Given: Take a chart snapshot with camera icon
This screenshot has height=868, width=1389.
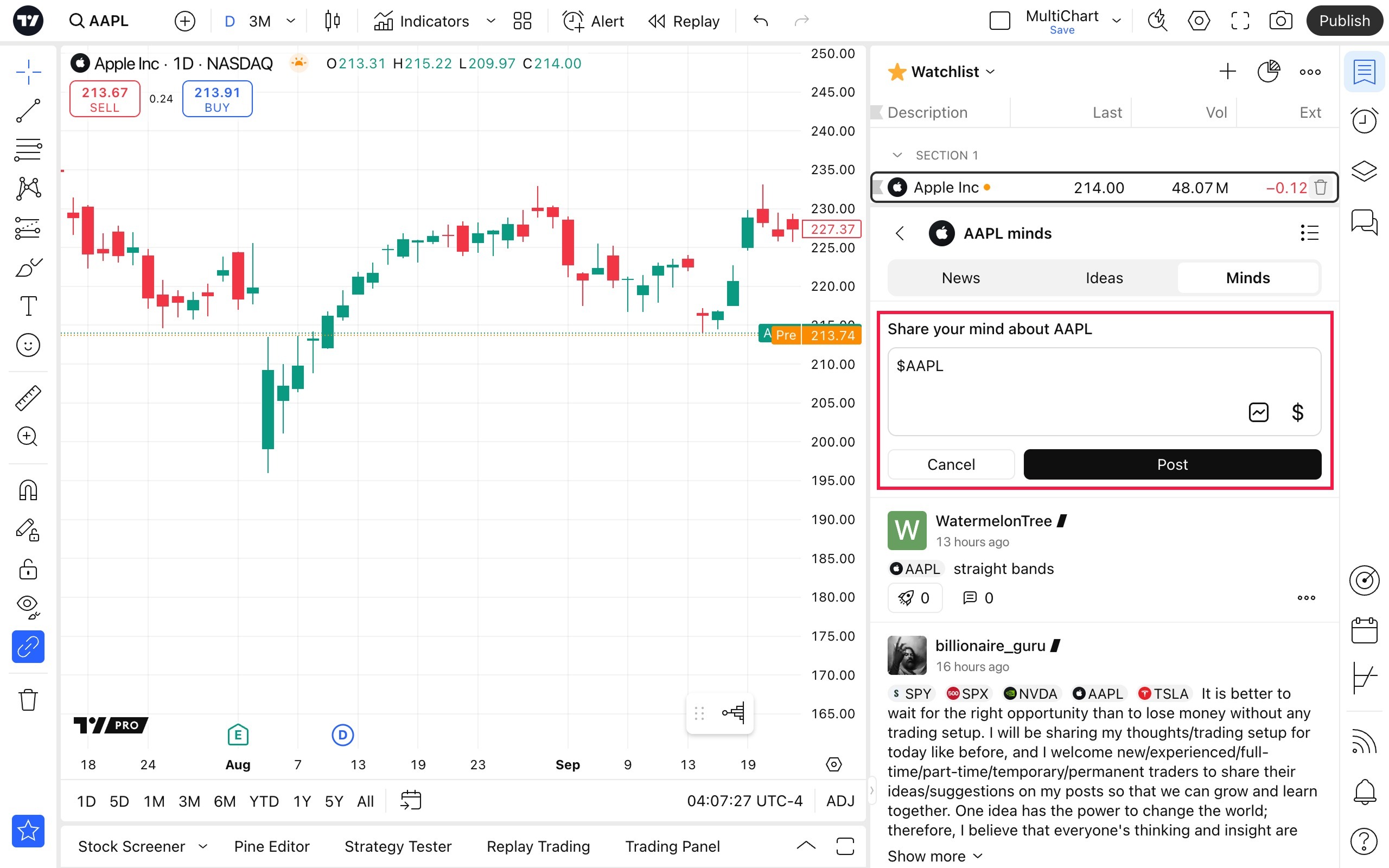Looking at the screenshot, I should [1280, 21].
